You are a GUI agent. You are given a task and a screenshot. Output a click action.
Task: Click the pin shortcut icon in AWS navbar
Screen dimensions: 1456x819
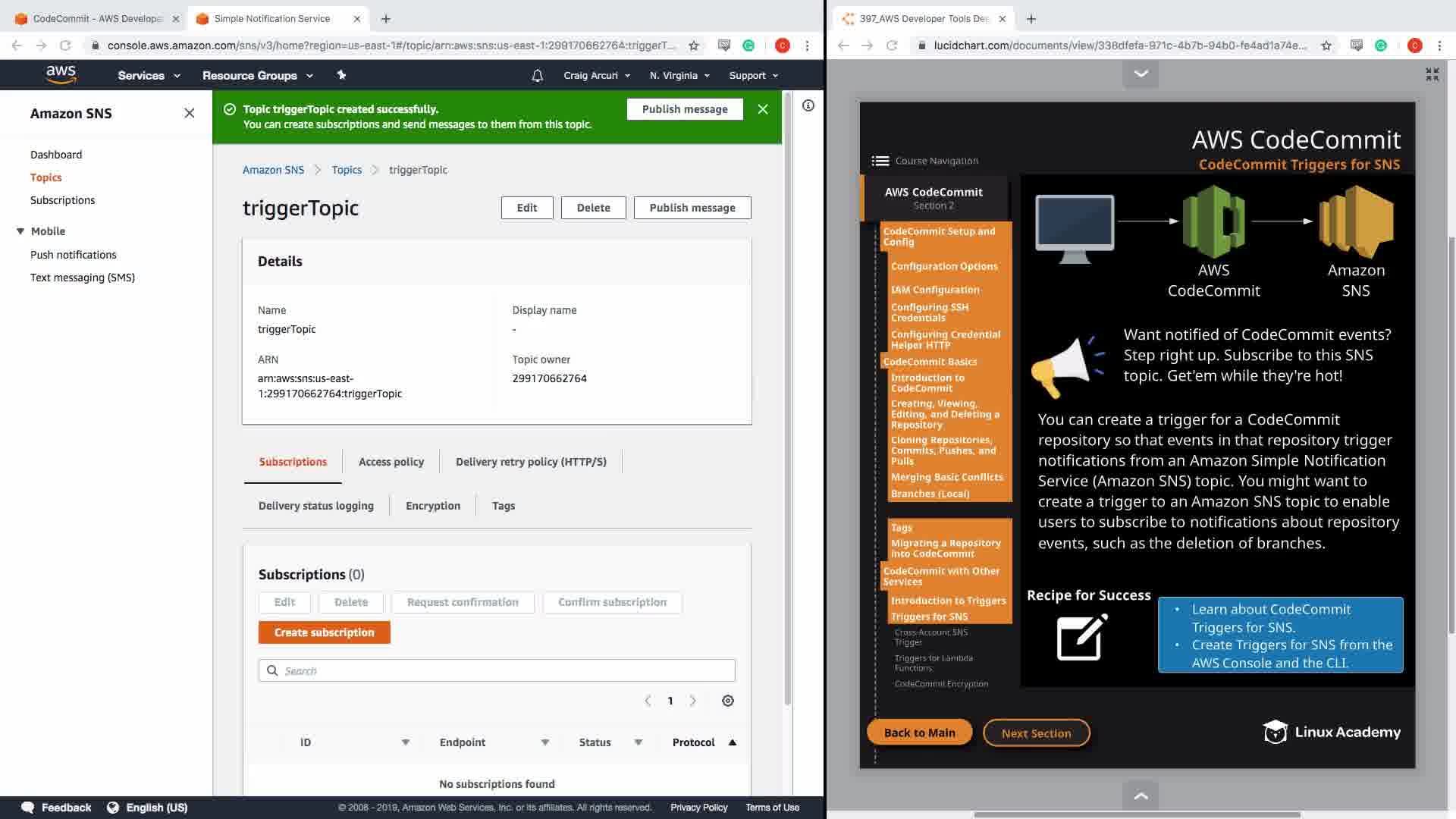(x=341, y=75)
